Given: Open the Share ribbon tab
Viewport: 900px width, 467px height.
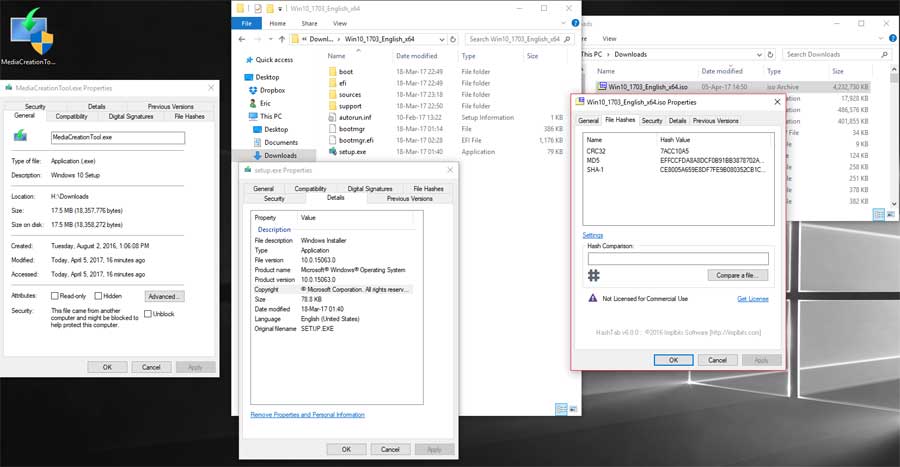Looking at the screenshot, I should 309,24.
